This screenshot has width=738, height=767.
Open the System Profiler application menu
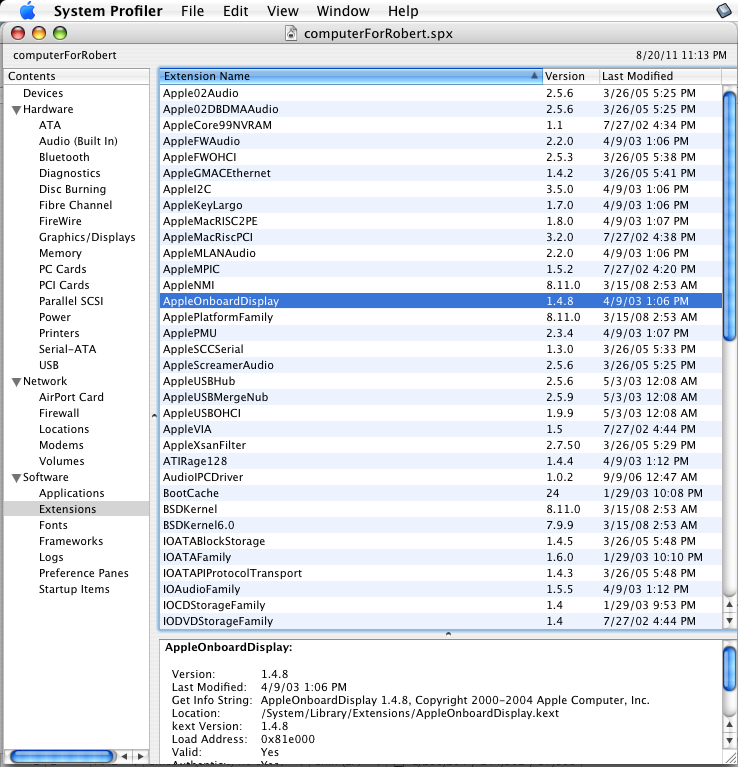point(108,11)
